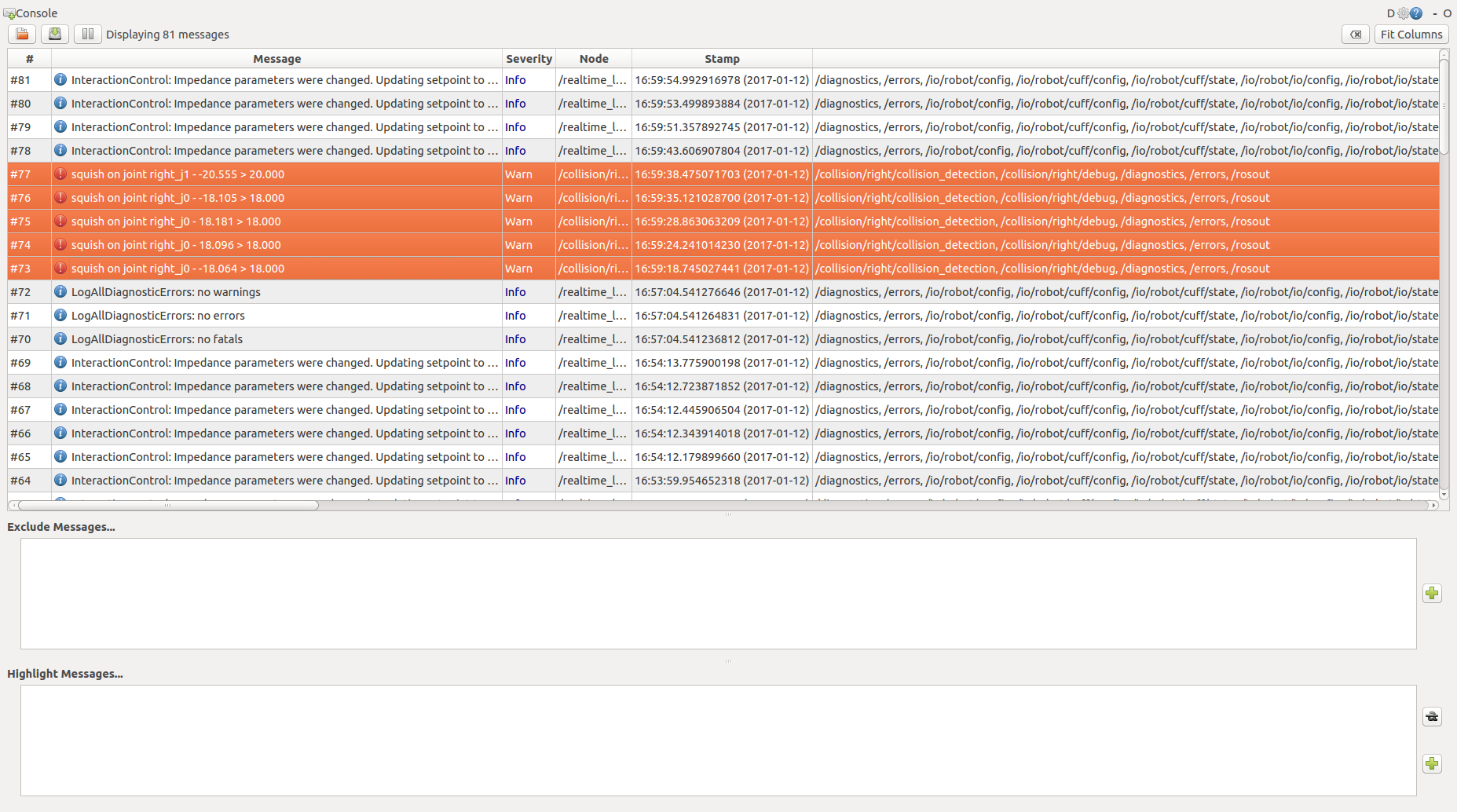
Task: Fit the table columns
Action: coord(1411,35)
